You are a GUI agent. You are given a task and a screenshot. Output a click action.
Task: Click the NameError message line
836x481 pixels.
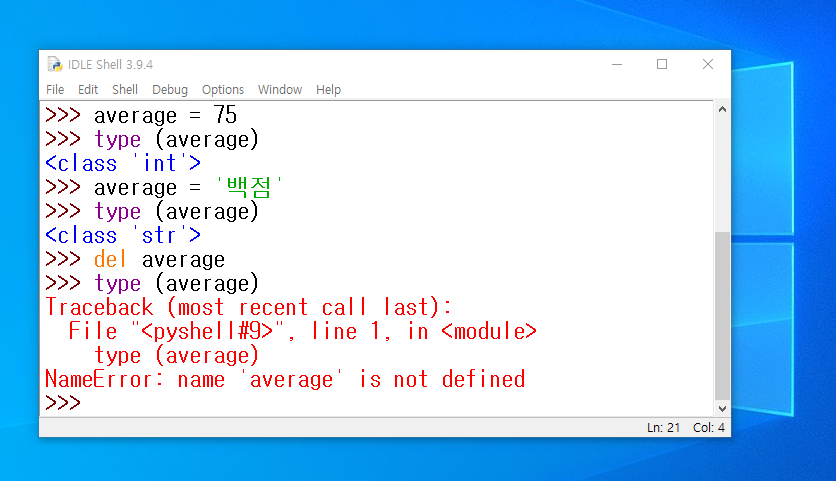tap(285, 379)
